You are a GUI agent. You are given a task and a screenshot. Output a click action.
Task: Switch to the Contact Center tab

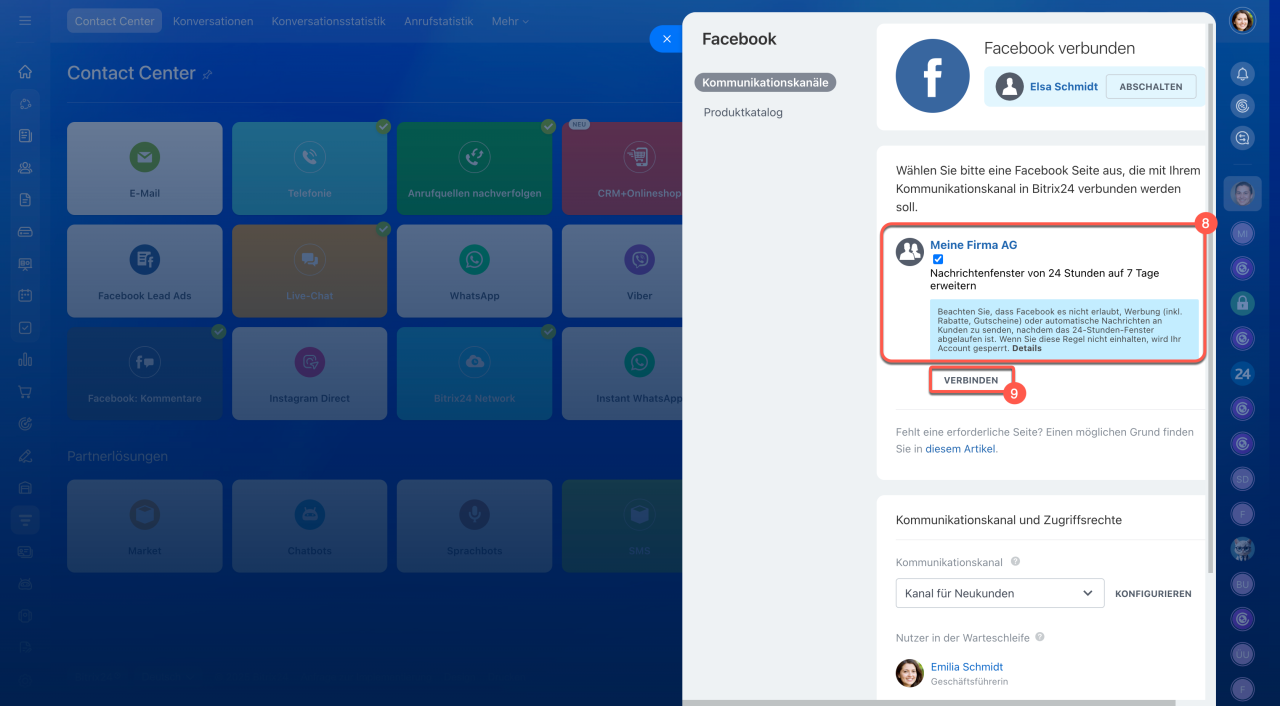(115, 21)
